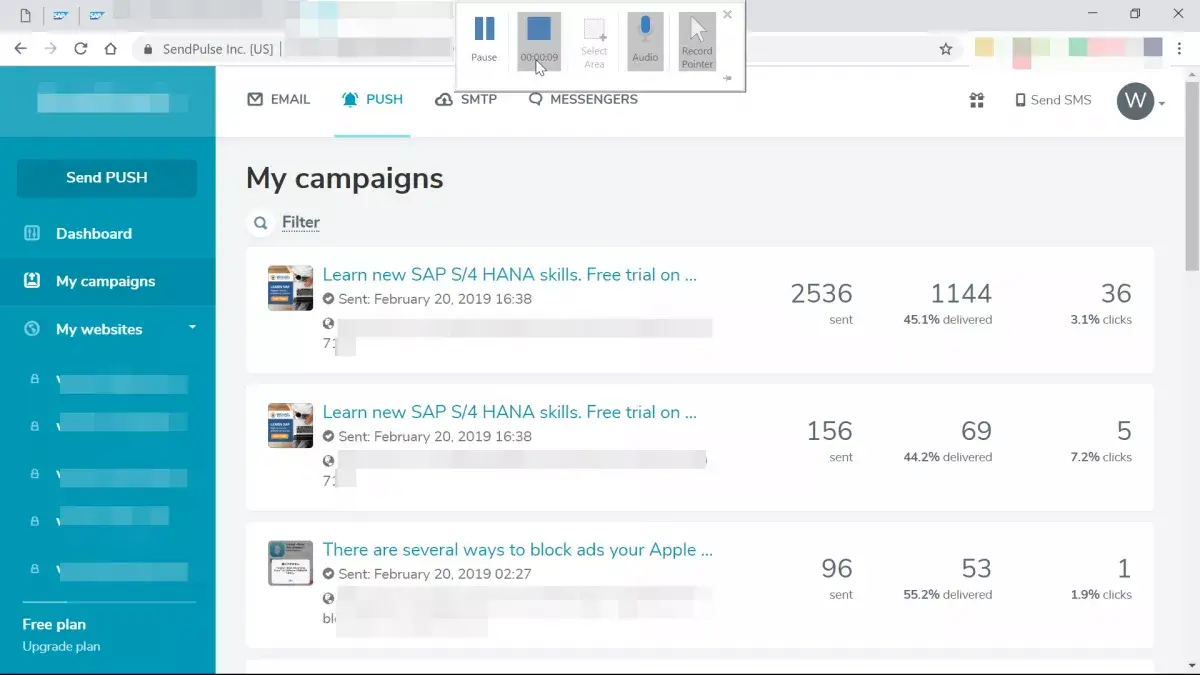The width and height of the screenshot is (1200, 675).
Task: Open the PUSH tab
Action: point(372,99)
